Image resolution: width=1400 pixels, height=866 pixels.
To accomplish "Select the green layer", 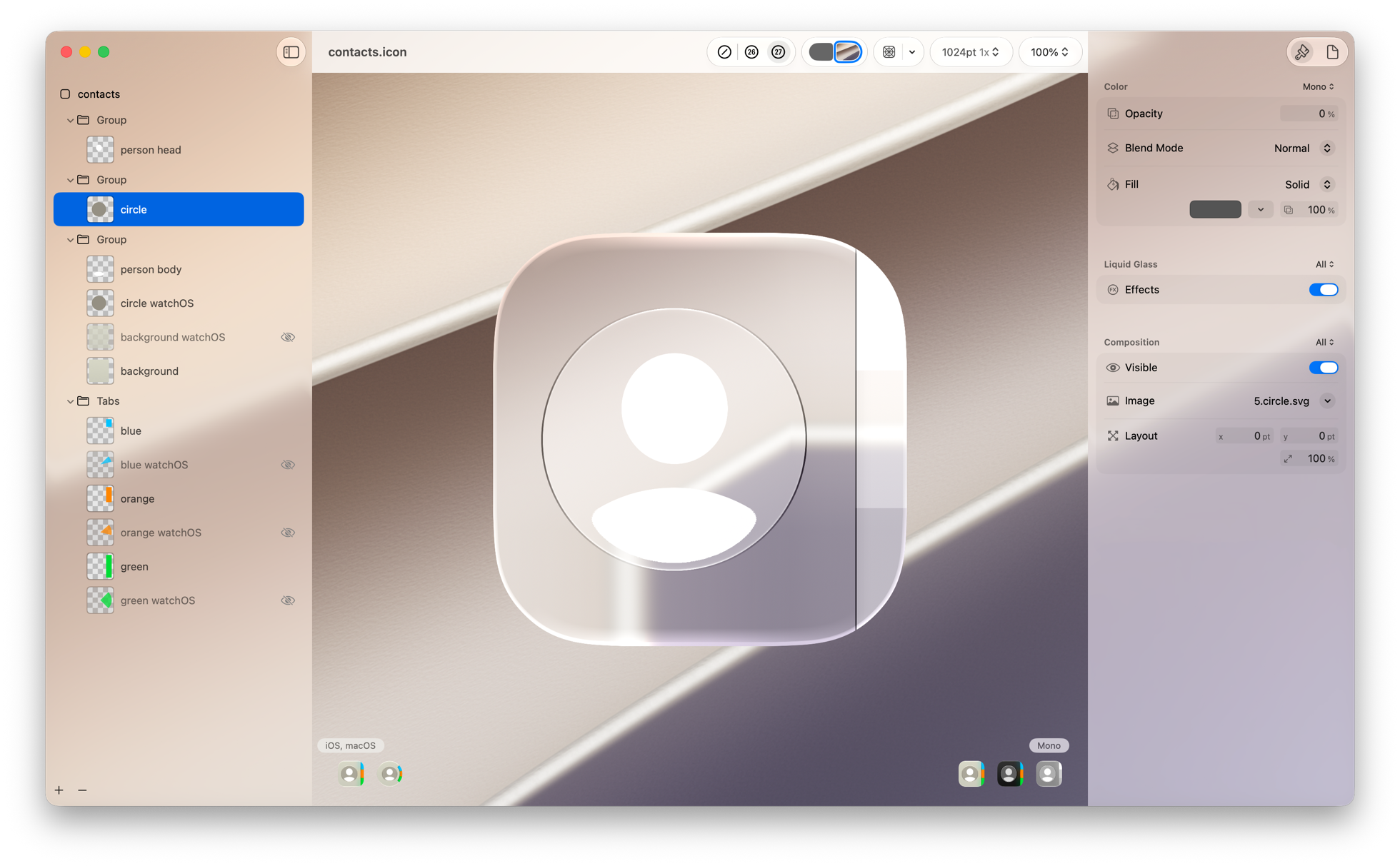I will (179, 567).
